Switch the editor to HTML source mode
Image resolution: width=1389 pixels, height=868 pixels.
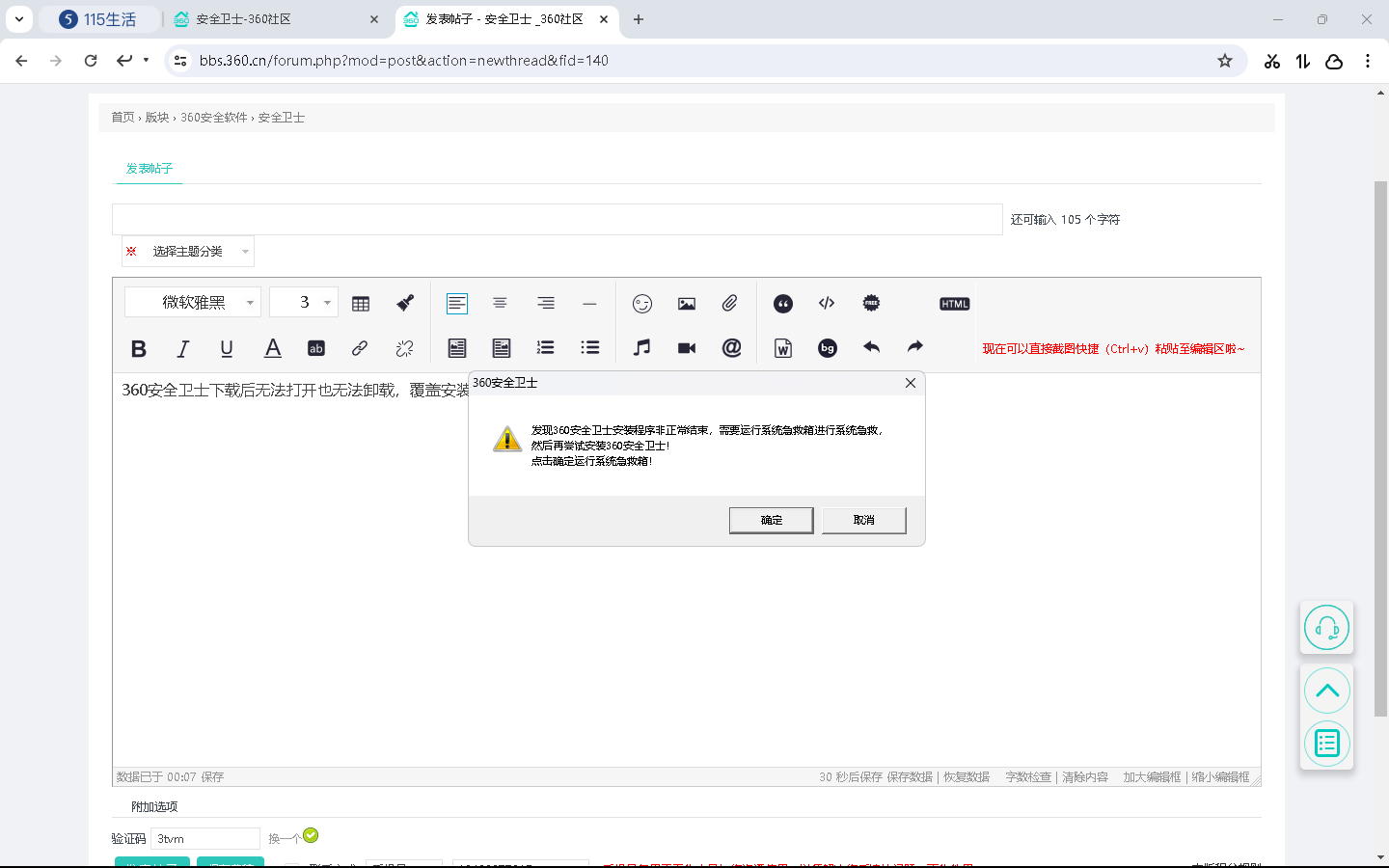click(955, 304)
